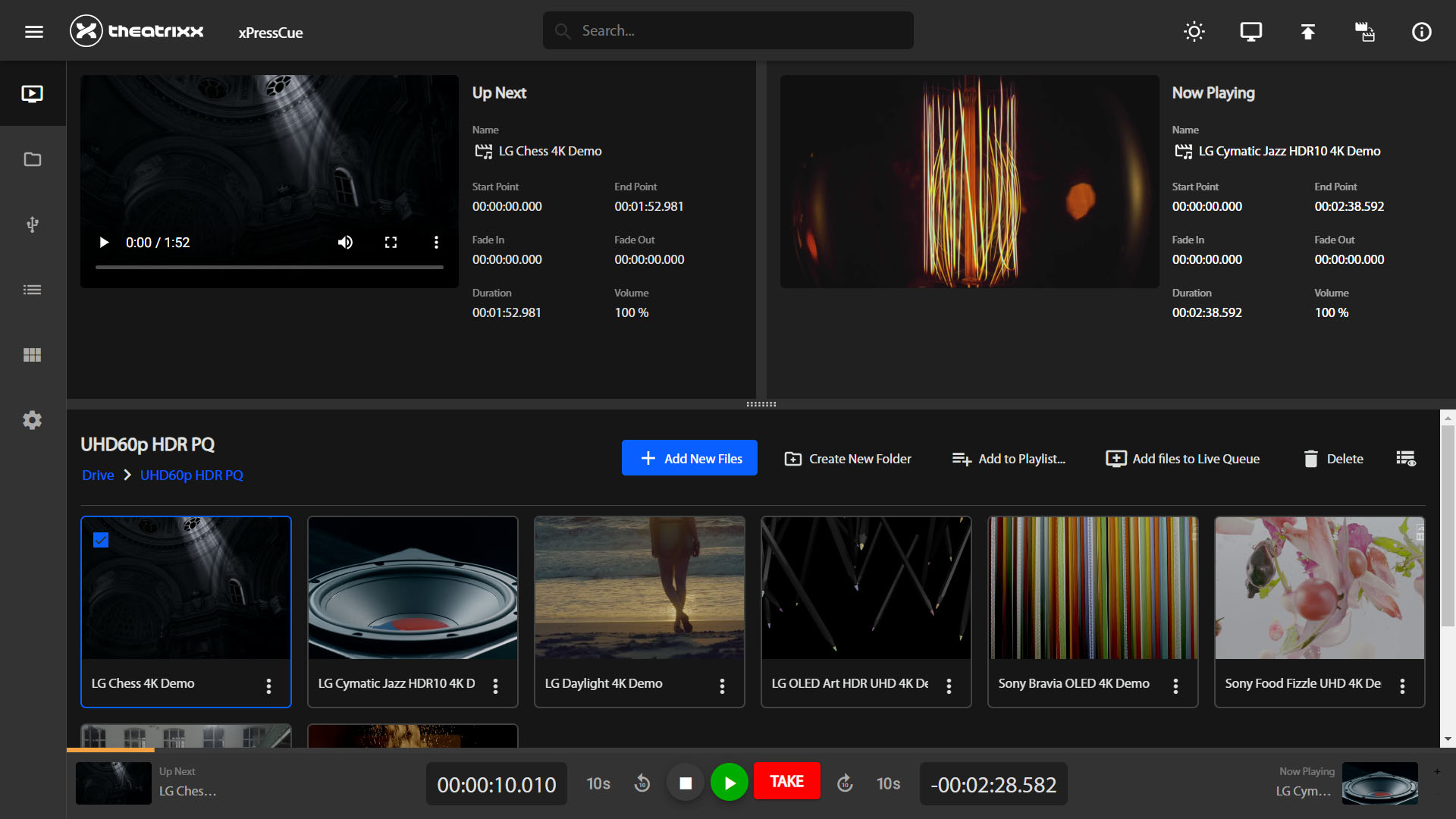Open the info icon in header
Image resolution: width=1456 pixels, height=819 pixels.
click(1422, 31)
